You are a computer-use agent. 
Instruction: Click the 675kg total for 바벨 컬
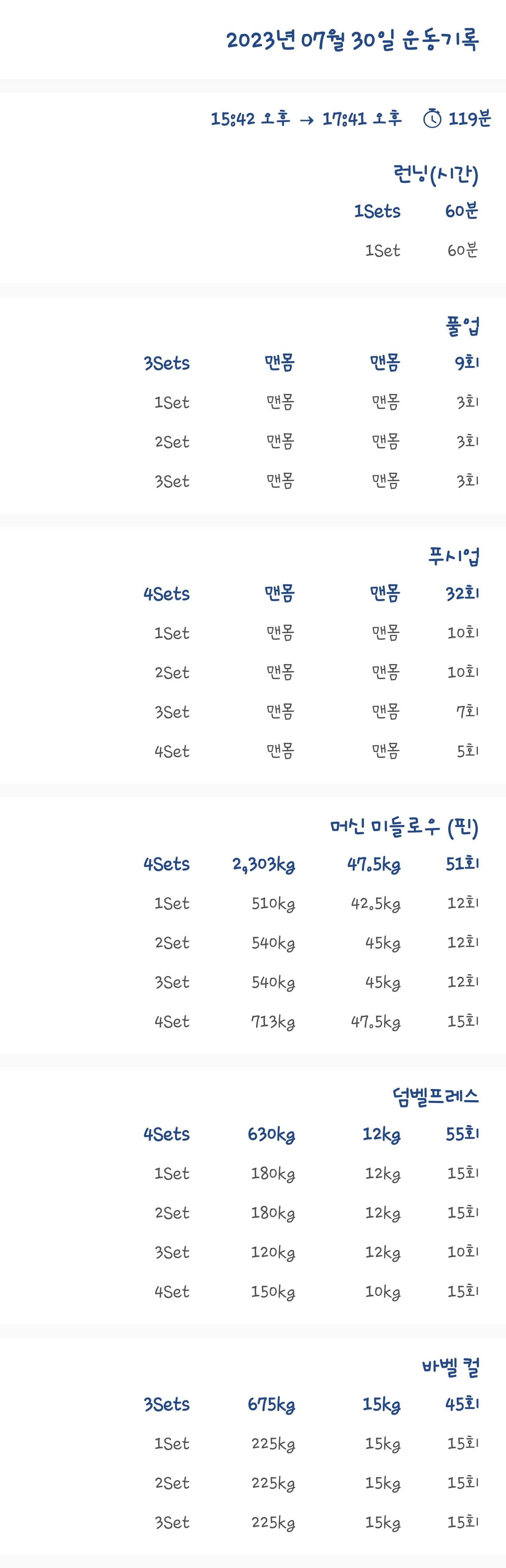click(271, 1405)
